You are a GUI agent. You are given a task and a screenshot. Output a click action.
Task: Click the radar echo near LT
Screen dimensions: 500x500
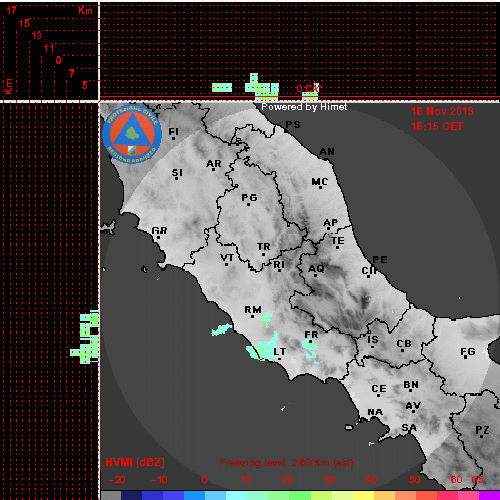pos(263,347)
